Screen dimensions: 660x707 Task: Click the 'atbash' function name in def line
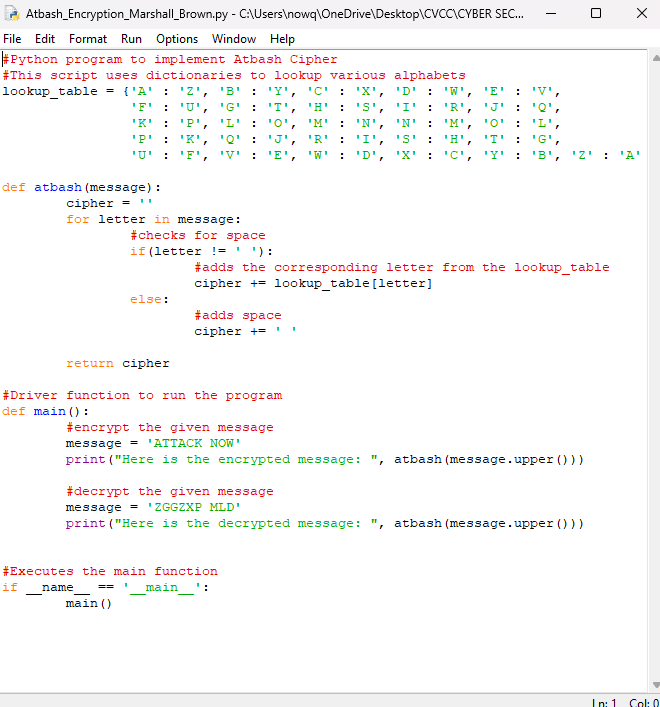(58, 188)
